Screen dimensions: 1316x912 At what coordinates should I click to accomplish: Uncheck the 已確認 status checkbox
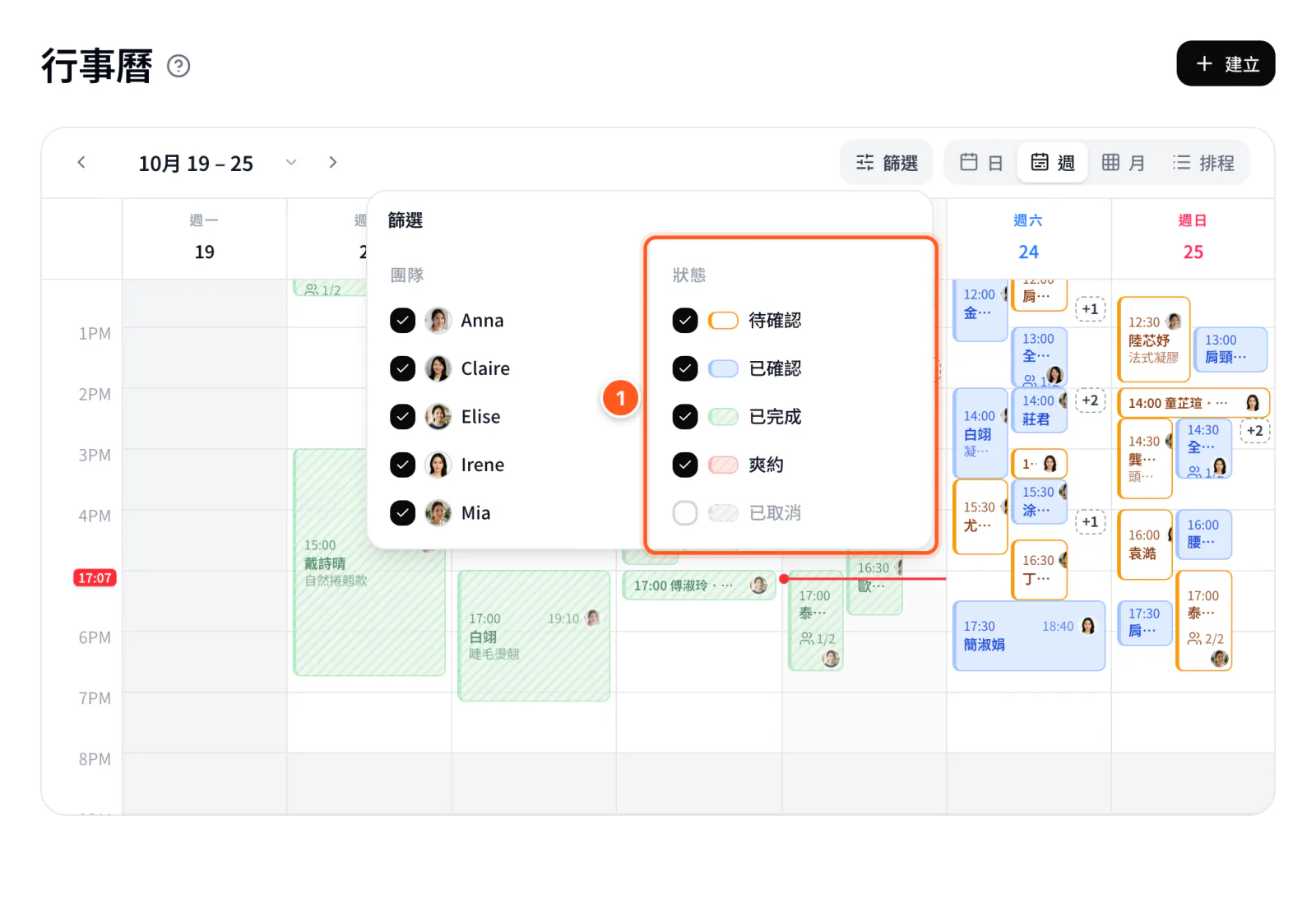(685, 368)
